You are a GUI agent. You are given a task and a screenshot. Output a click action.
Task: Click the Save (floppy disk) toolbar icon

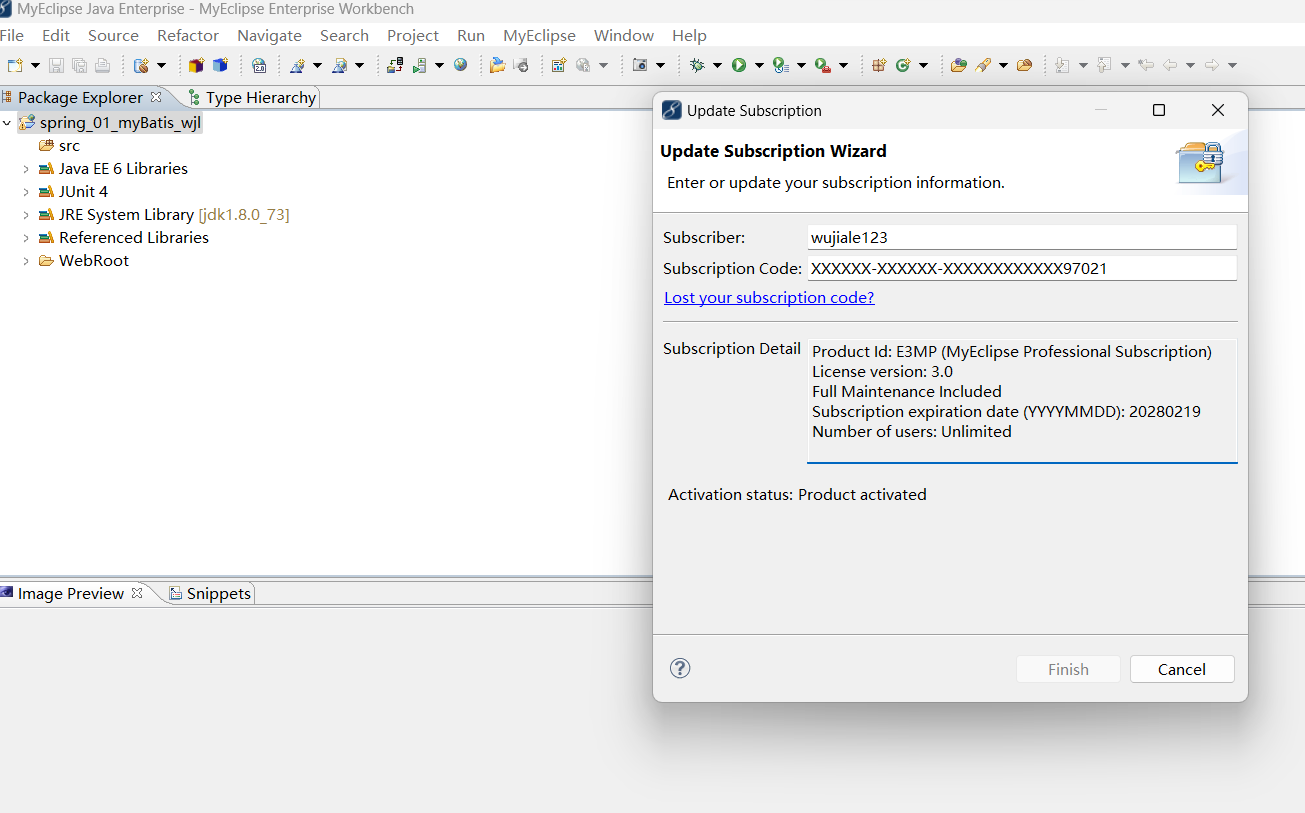56,65
